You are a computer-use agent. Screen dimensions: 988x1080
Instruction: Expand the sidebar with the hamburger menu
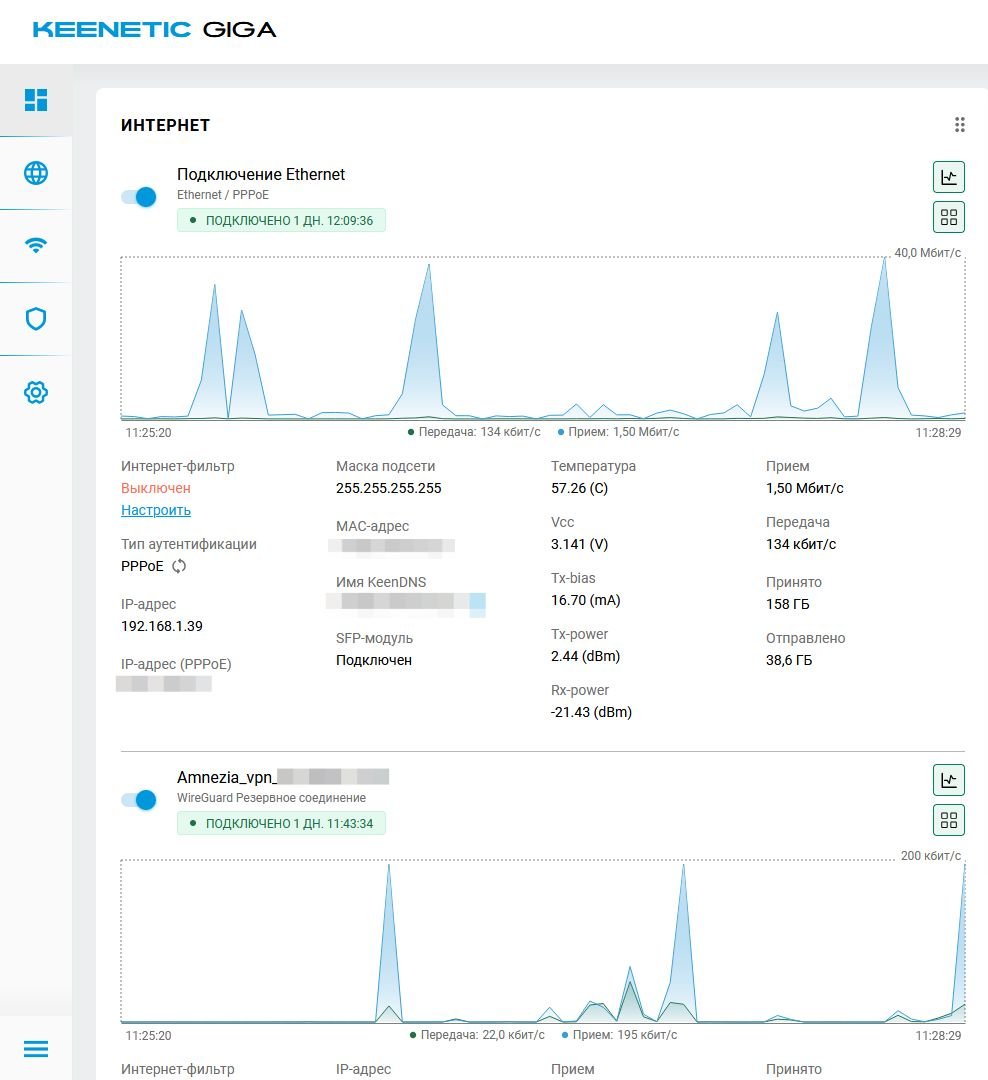click(36, 1048)
